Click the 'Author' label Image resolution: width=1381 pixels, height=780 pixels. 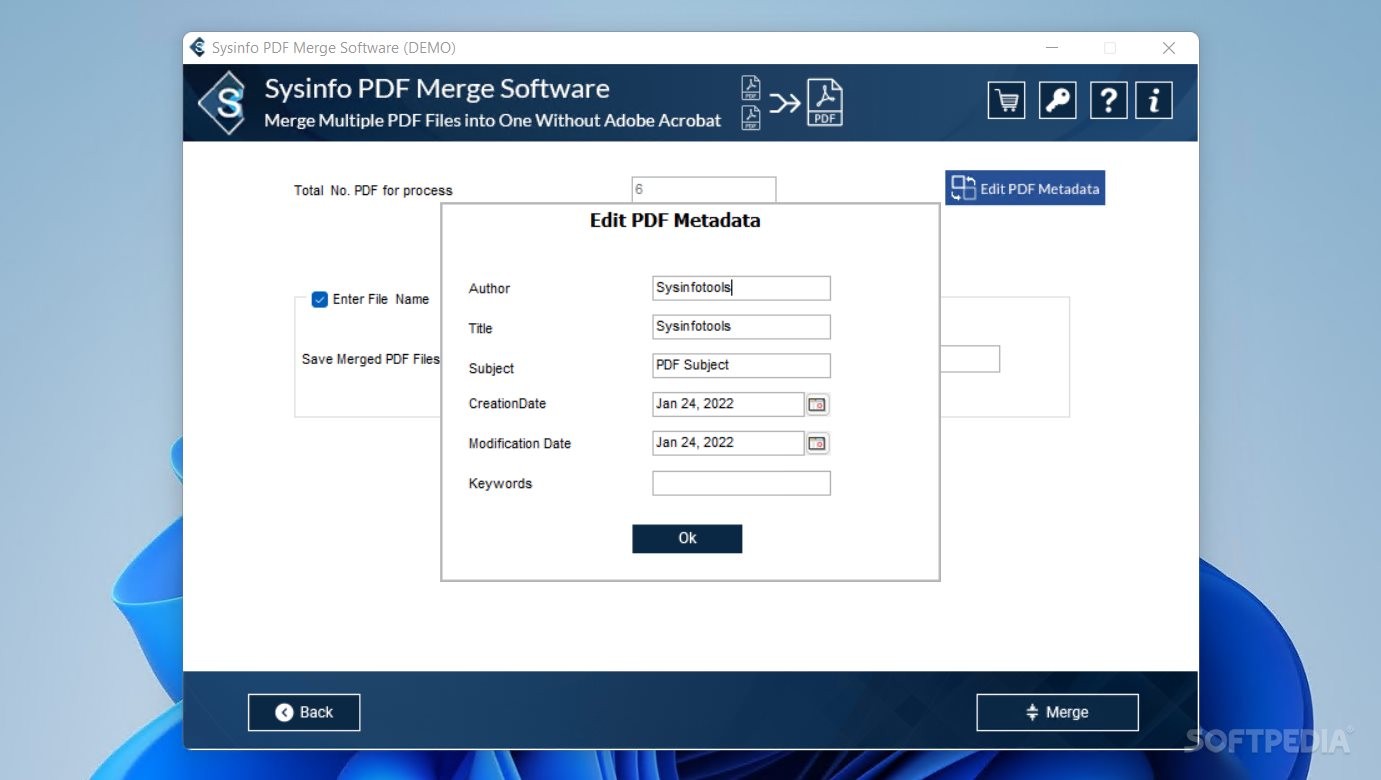tap(489, 288)
